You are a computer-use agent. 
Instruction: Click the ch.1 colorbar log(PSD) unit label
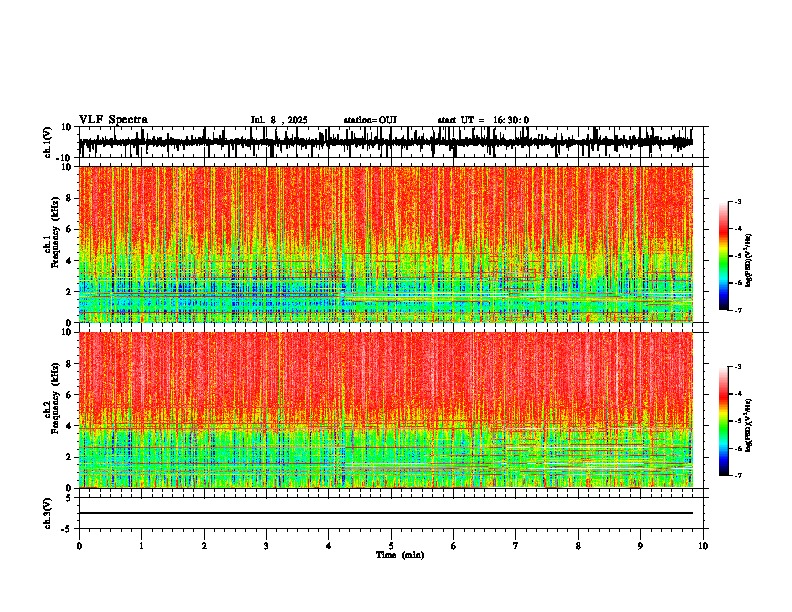click(x=749, y=260)
